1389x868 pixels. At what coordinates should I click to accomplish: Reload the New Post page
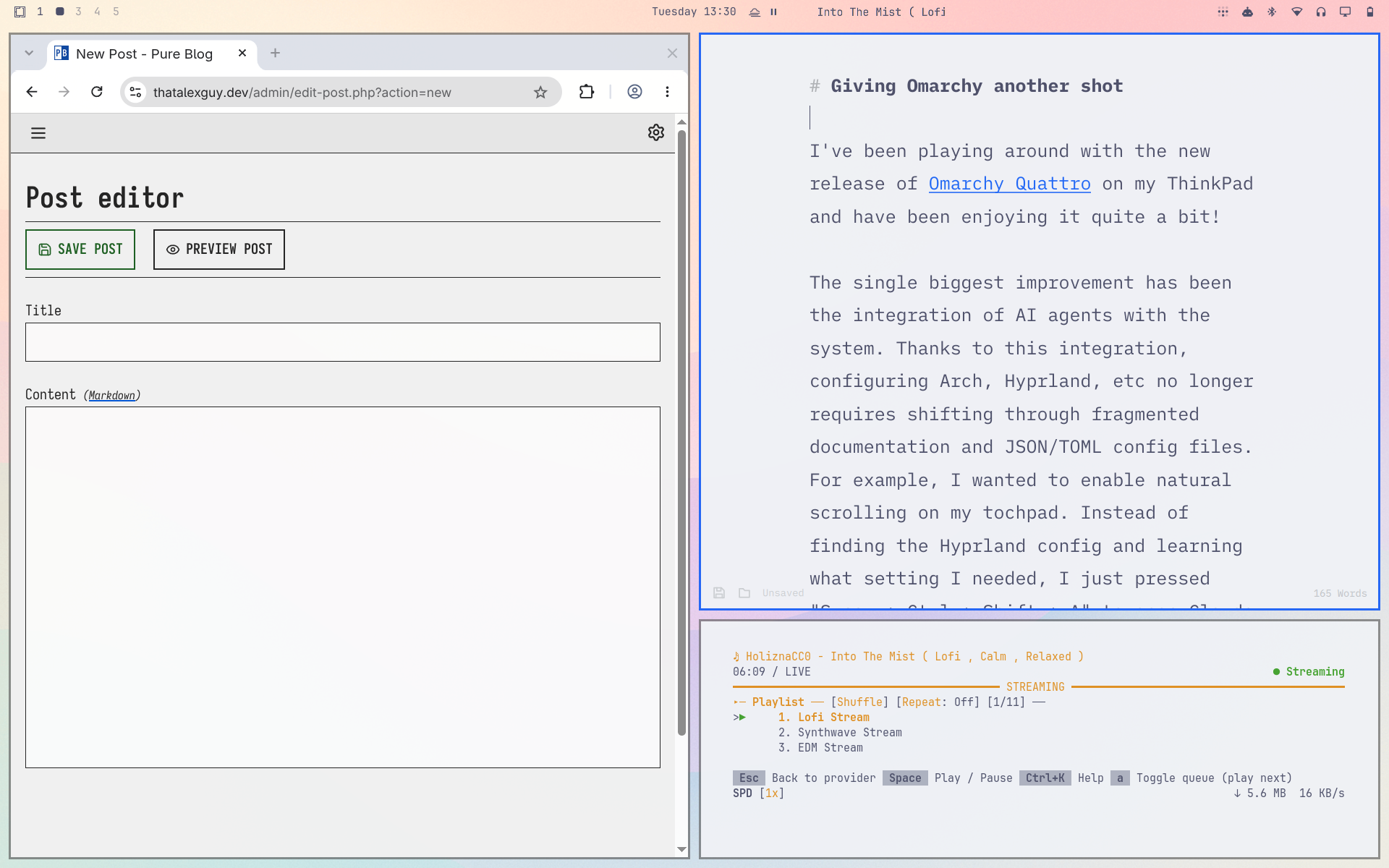[97, 92]
